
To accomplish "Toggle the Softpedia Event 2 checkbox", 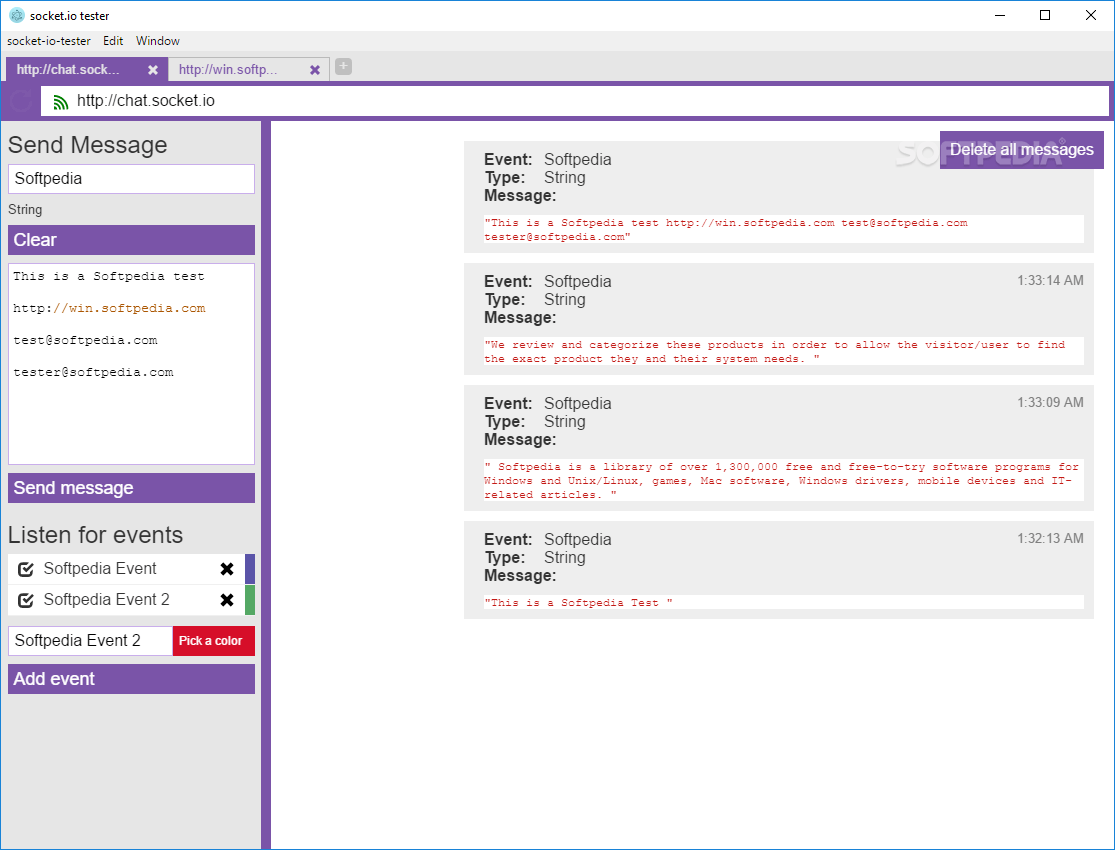I will [26, 600].
